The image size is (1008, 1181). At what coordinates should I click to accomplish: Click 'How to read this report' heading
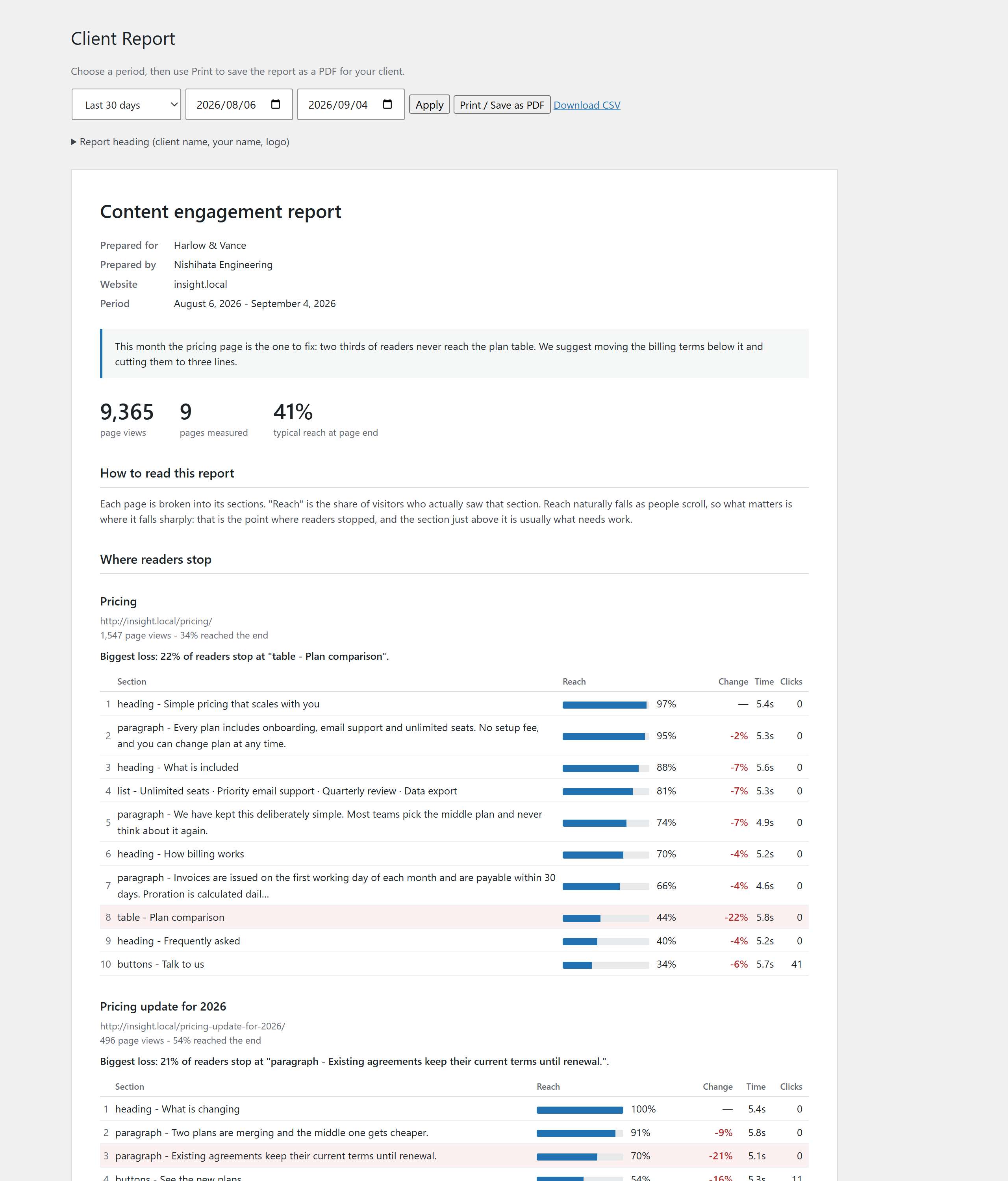click(167, 473)
